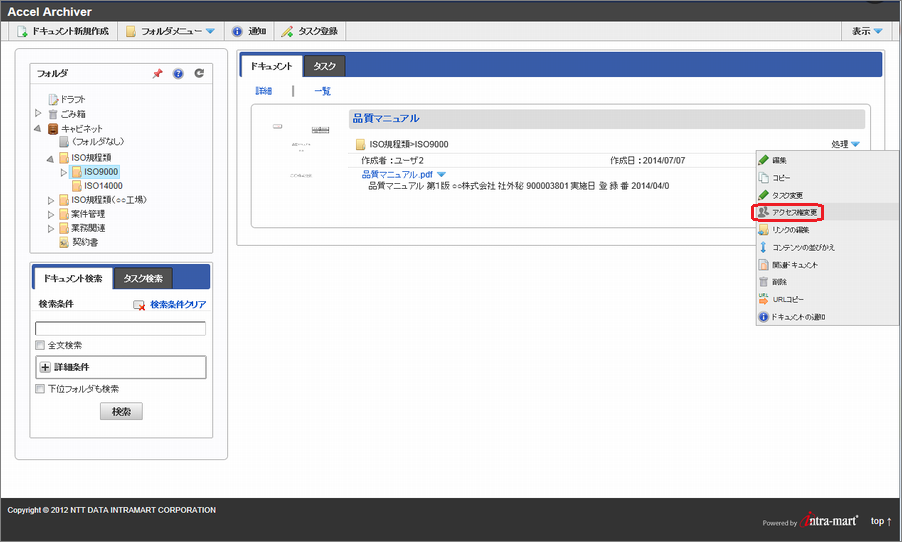Click the new document icon ドキュメント新規作成
The height and width of the screenshot is (542, 902).
point(22,32)
